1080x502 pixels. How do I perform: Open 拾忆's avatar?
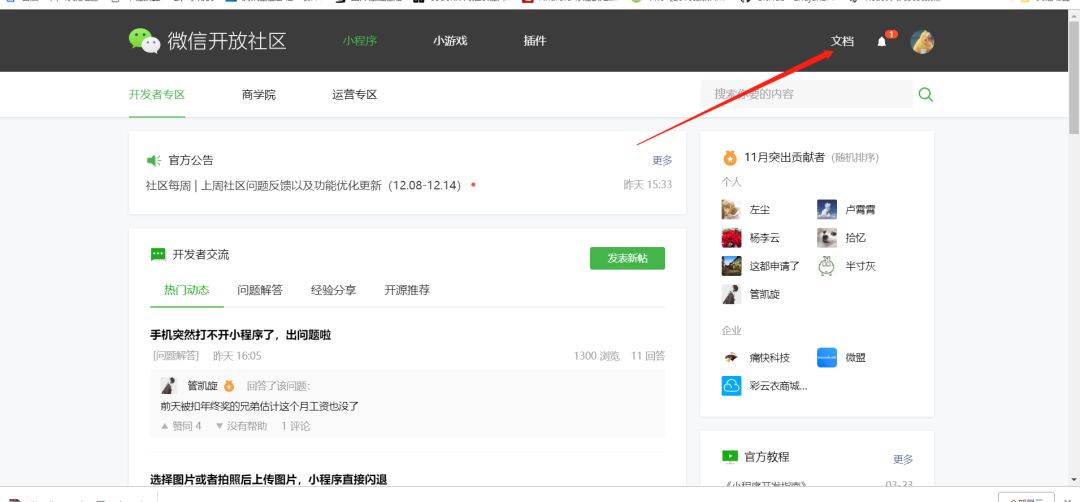click(827, 238)
